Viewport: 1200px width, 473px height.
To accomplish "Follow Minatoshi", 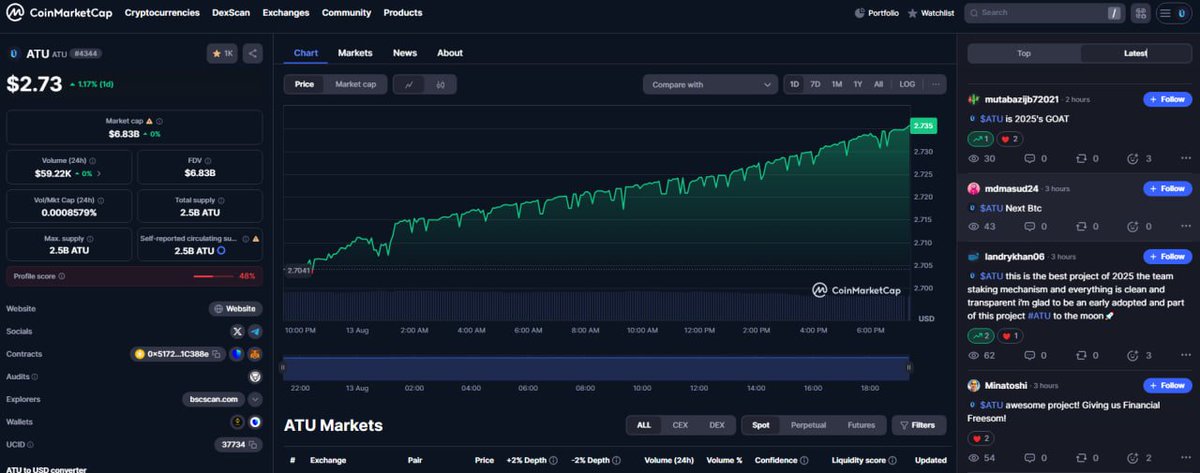I will click(x=1167, y=385).
